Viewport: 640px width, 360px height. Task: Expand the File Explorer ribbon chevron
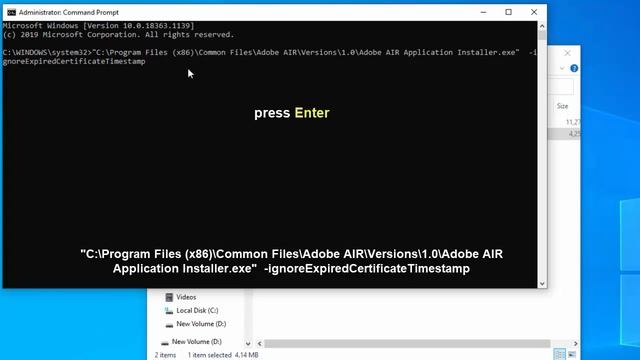tap(562, 69)
